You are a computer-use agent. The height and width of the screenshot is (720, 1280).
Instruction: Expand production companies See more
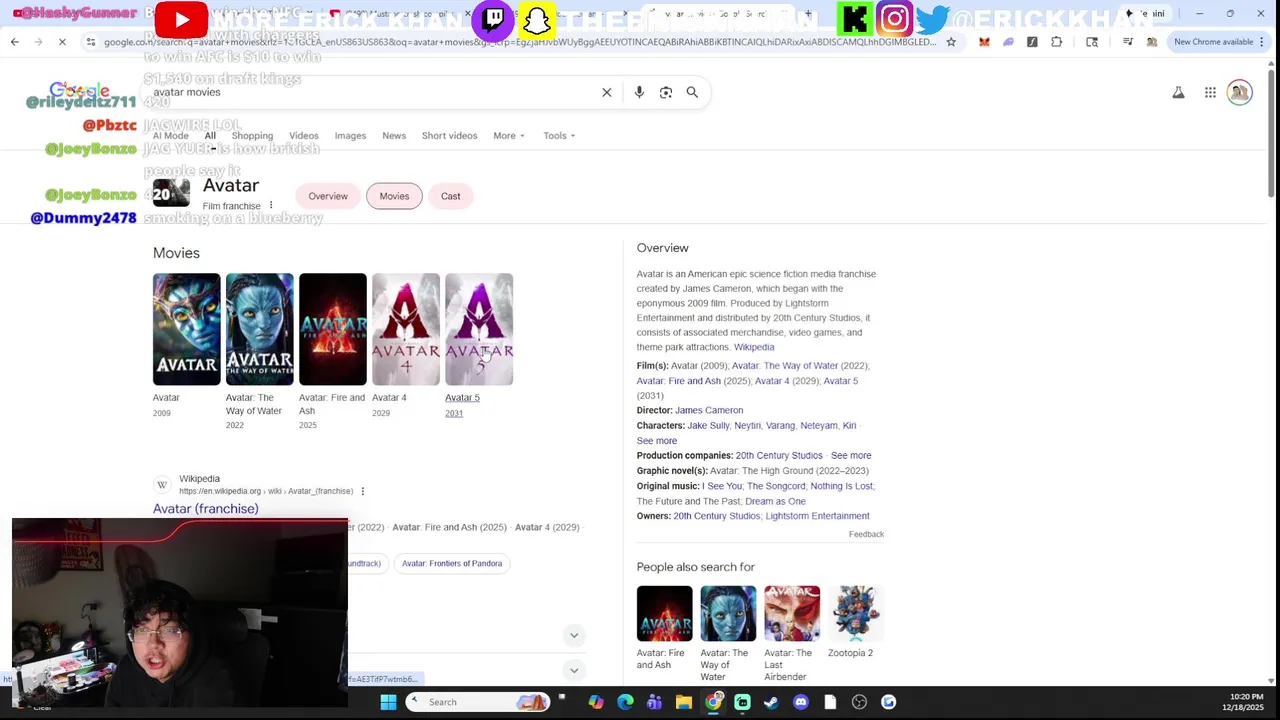851,456
